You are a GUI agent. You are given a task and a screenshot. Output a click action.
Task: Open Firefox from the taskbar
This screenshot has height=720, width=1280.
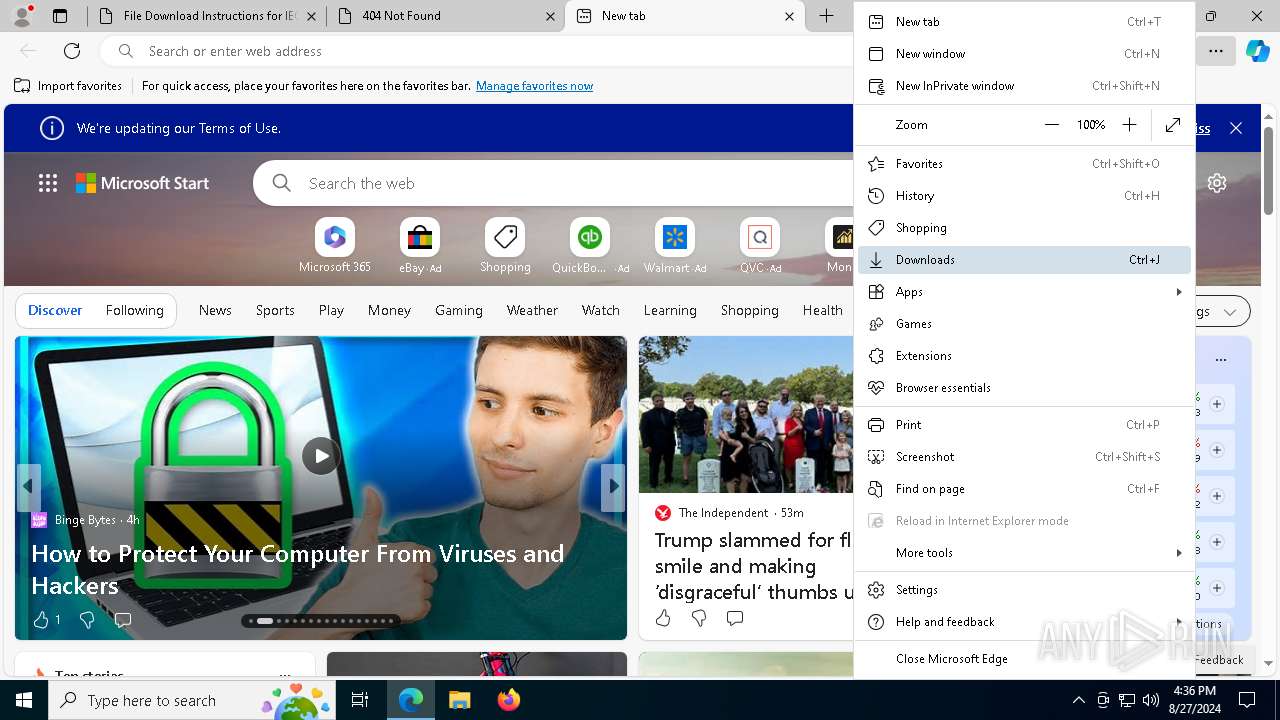(508, 700)
